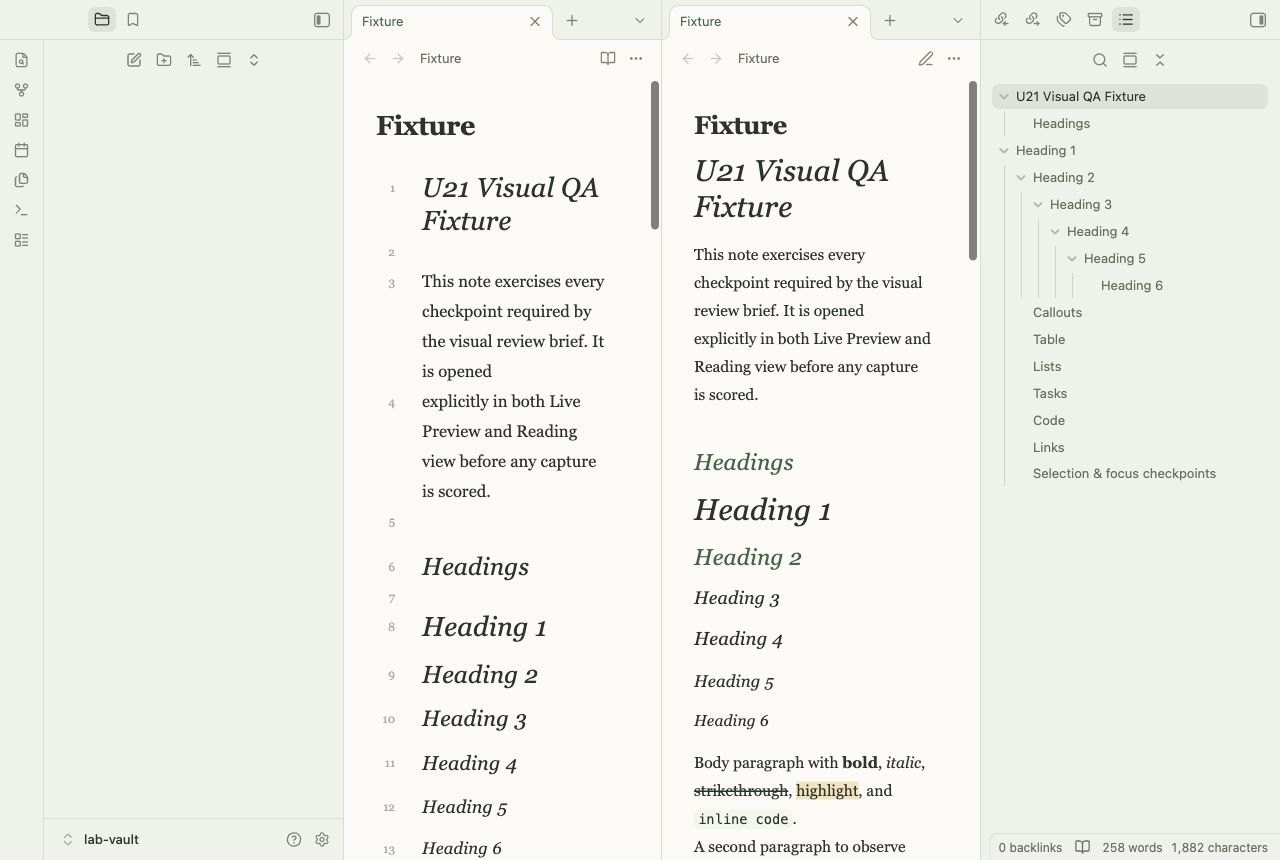Switch right pane to editing view
1280x860 pixels.
926,58
